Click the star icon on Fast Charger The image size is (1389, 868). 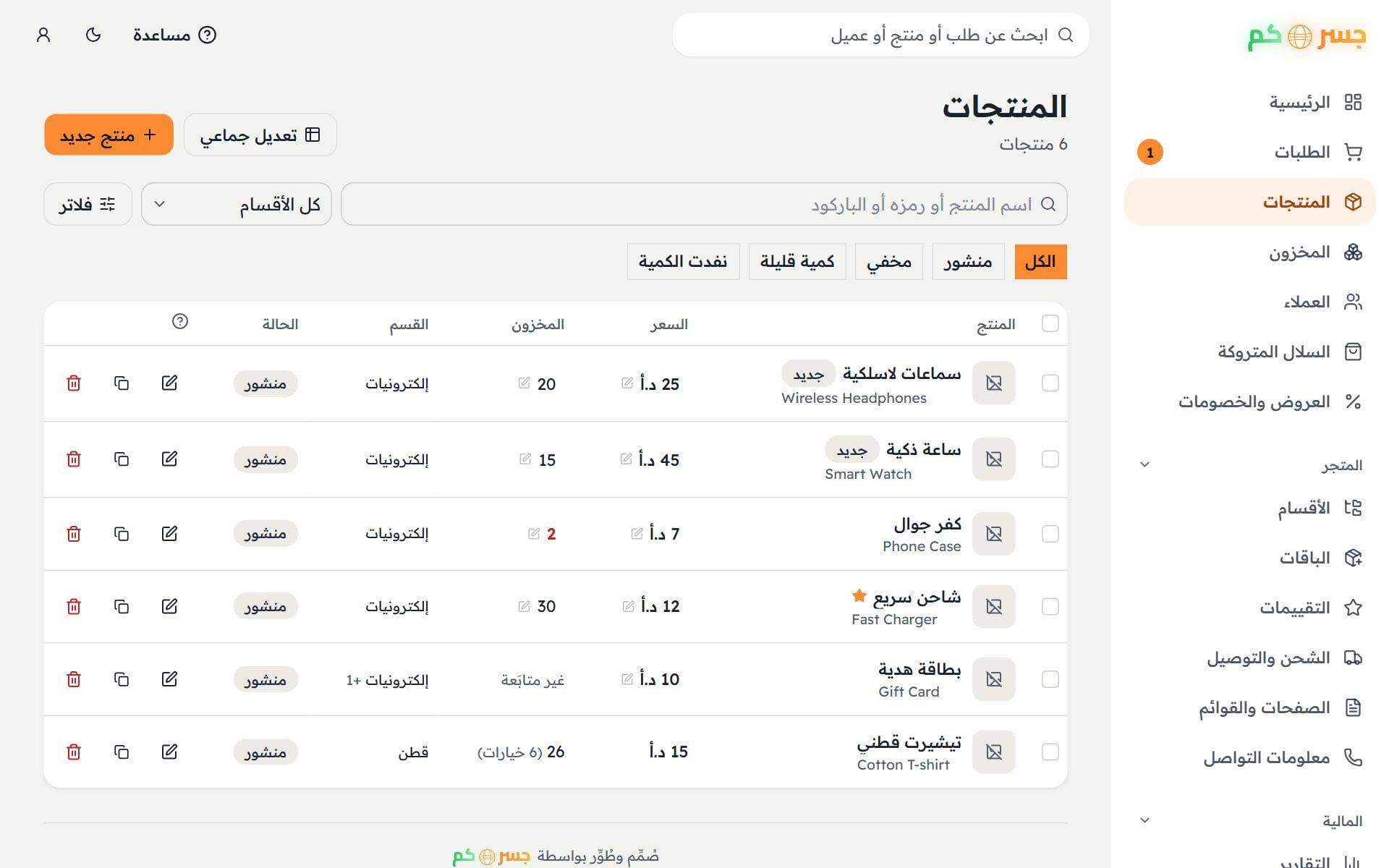click(x=859, y=596)
